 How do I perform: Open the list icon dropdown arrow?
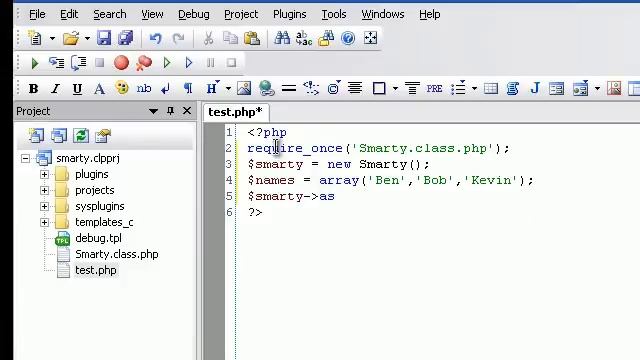[x=474, y=88]
